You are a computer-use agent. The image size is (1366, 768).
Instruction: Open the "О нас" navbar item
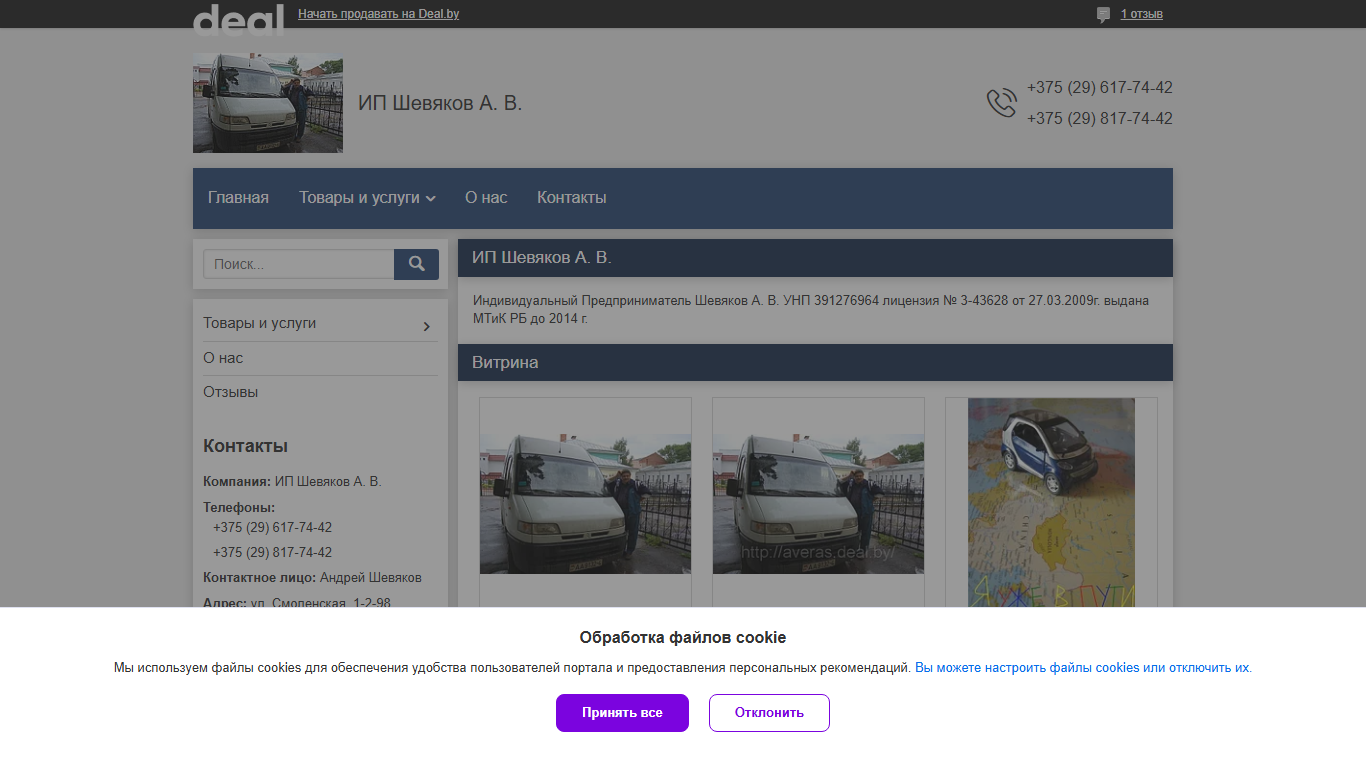[x=486, y=198]
